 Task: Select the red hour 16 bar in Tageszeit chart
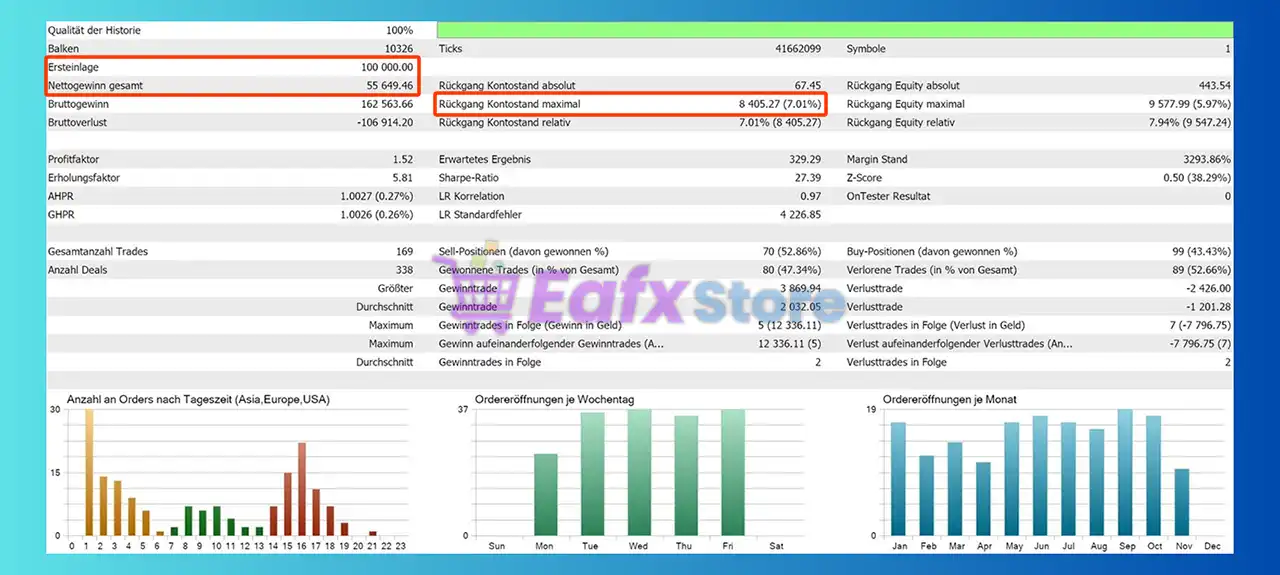pos(302,489)
